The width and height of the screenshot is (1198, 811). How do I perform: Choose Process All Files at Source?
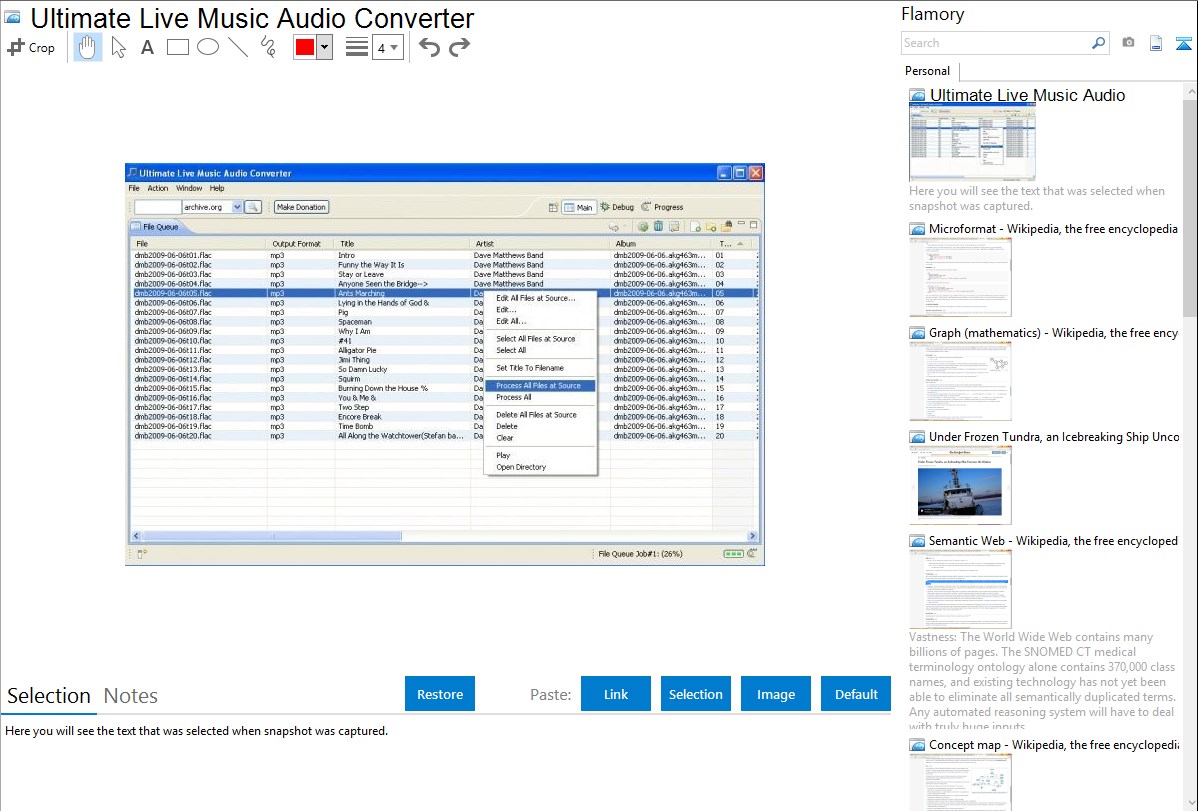pyautogui.click(x=539, y=386)
